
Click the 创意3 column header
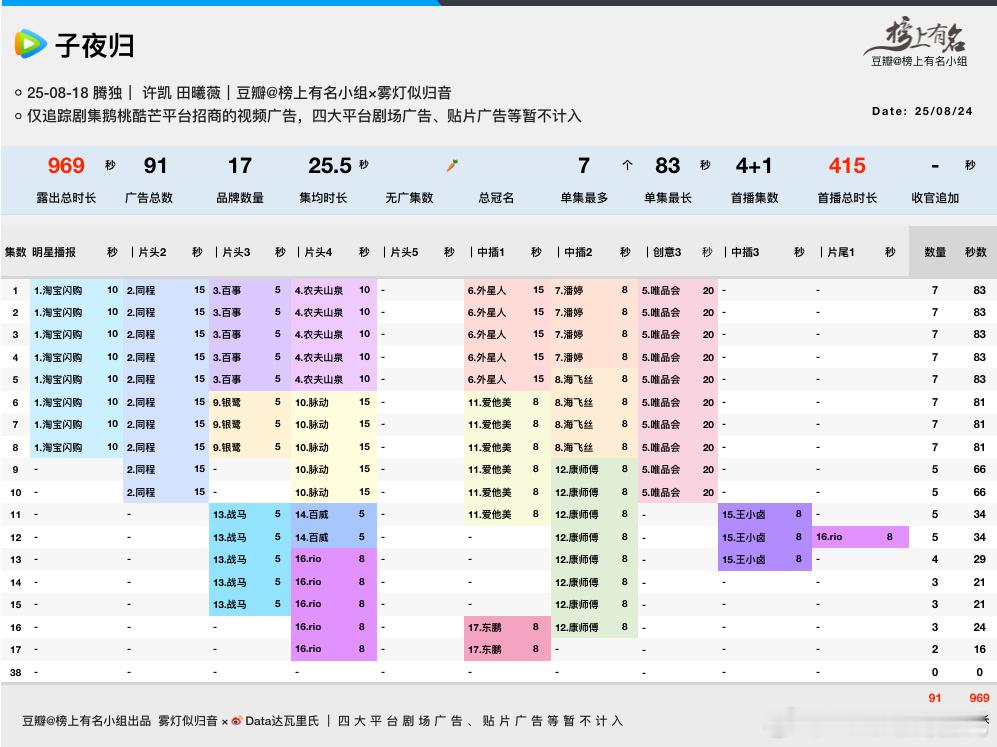(x=667, y=252)
